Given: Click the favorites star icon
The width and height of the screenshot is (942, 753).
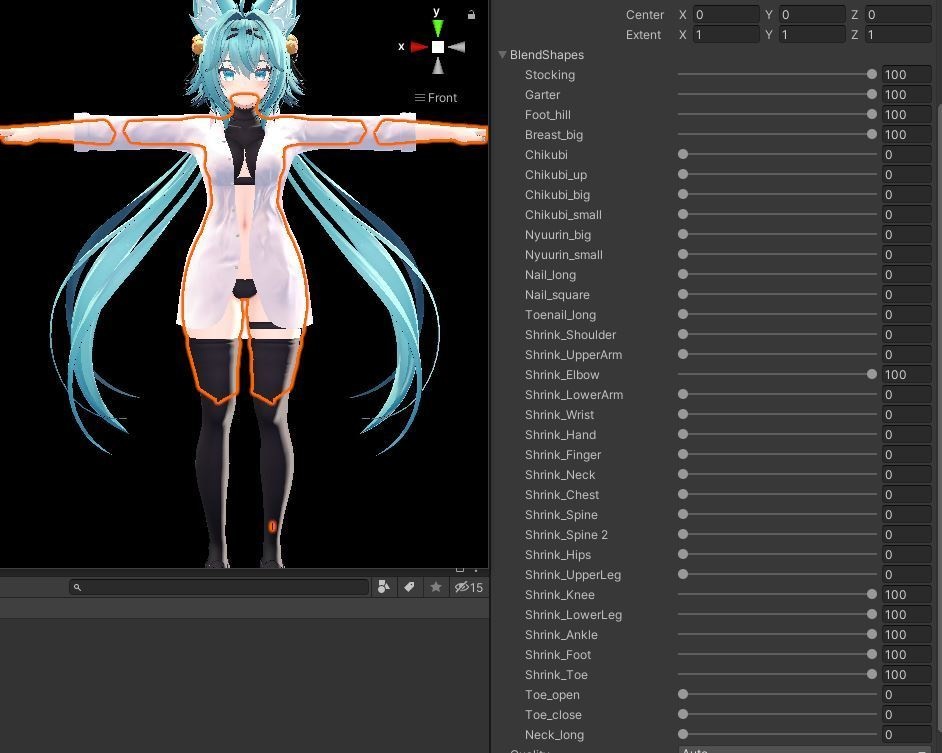Looking at the screenshot, I should (436, 587).
